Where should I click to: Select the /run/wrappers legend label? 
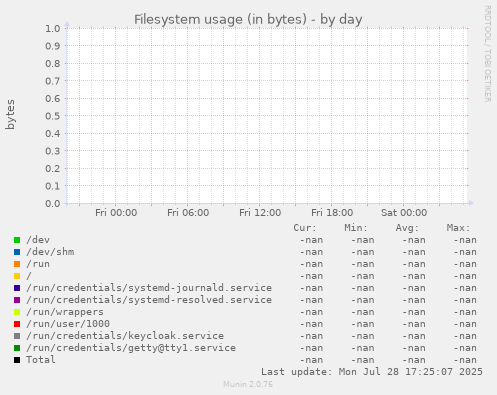point(65,312)
